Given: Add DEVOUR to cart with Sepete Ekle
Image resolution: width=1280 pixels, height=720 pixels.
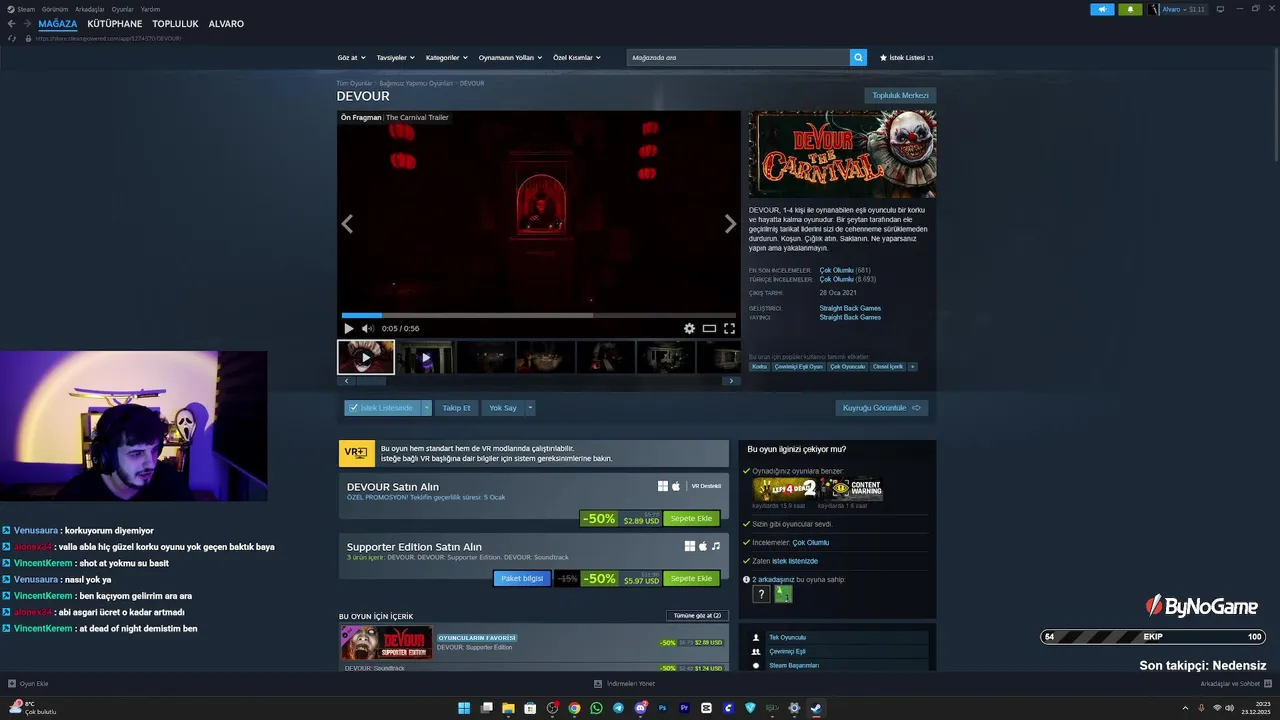Looking at the screenshot, I should [691, 519].
